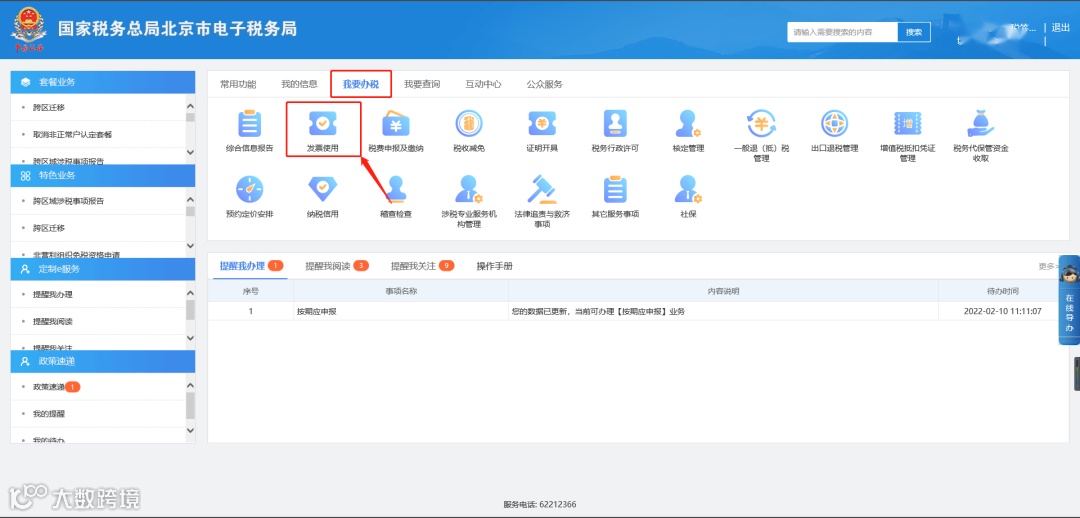The width and height of the screenshot is (1080, 518).
Task: Click scroll-down arrow in 特色业务 list
Action: tap(191, 245)
